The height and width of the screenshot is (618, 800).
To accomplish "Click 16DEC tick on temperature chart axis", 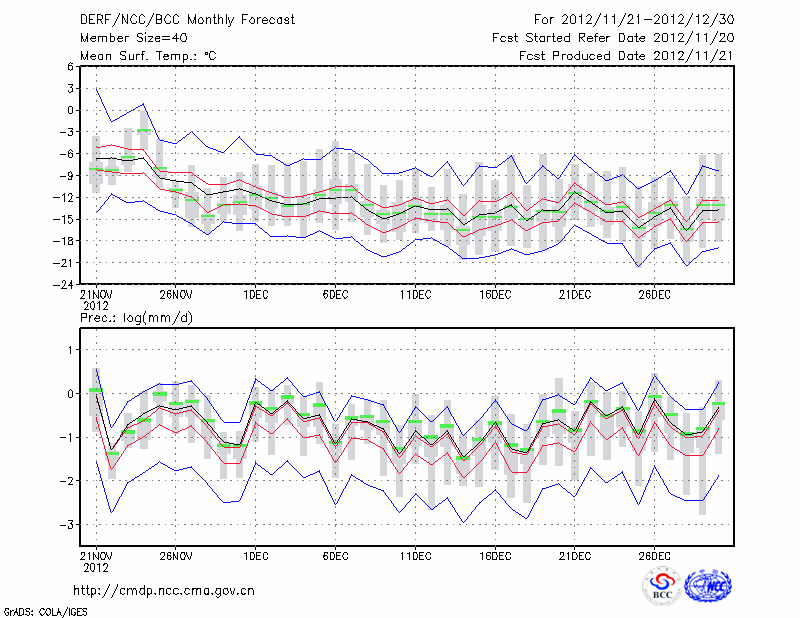I will (495, 294).
